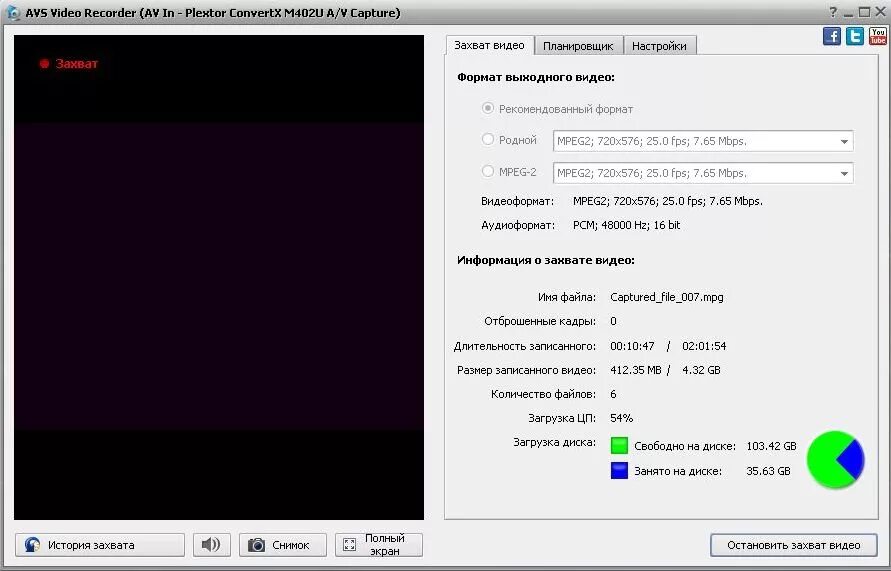This screenshot has width=891, height=571.
Task: Click the used disk value 35.63 GB
Action: click(768, 471)
